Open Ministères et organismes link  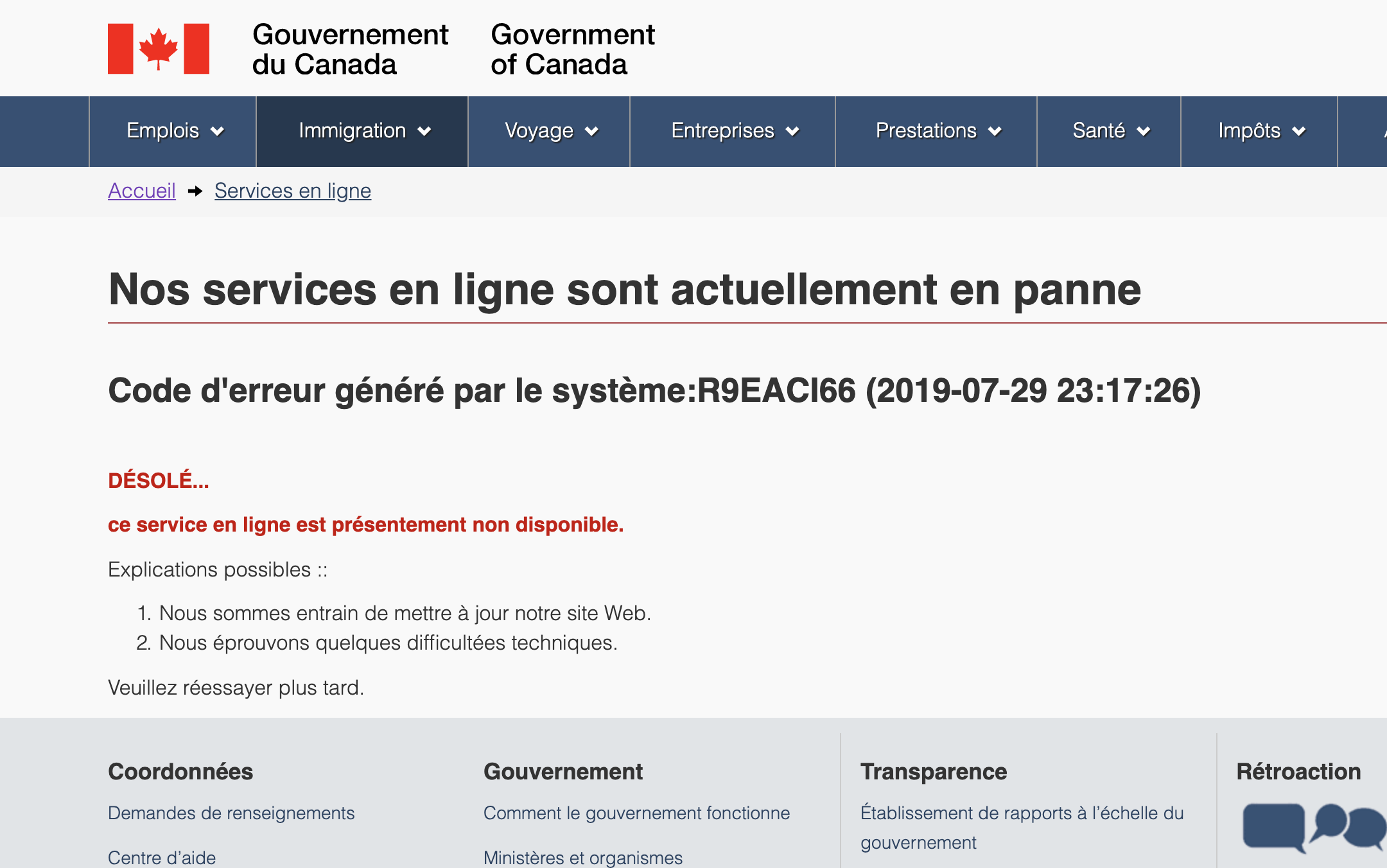tap(583, 857)
